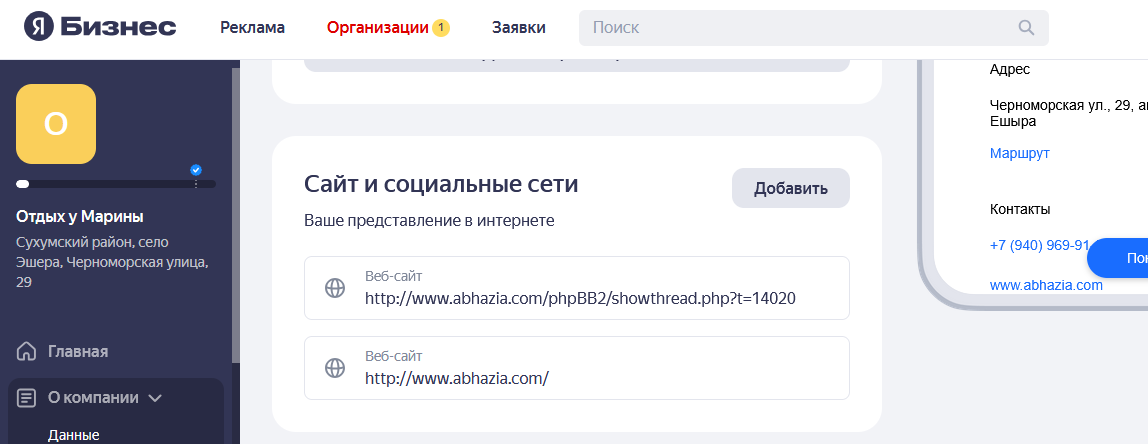Select Данные in the sidebar

(x=73, y=435)
